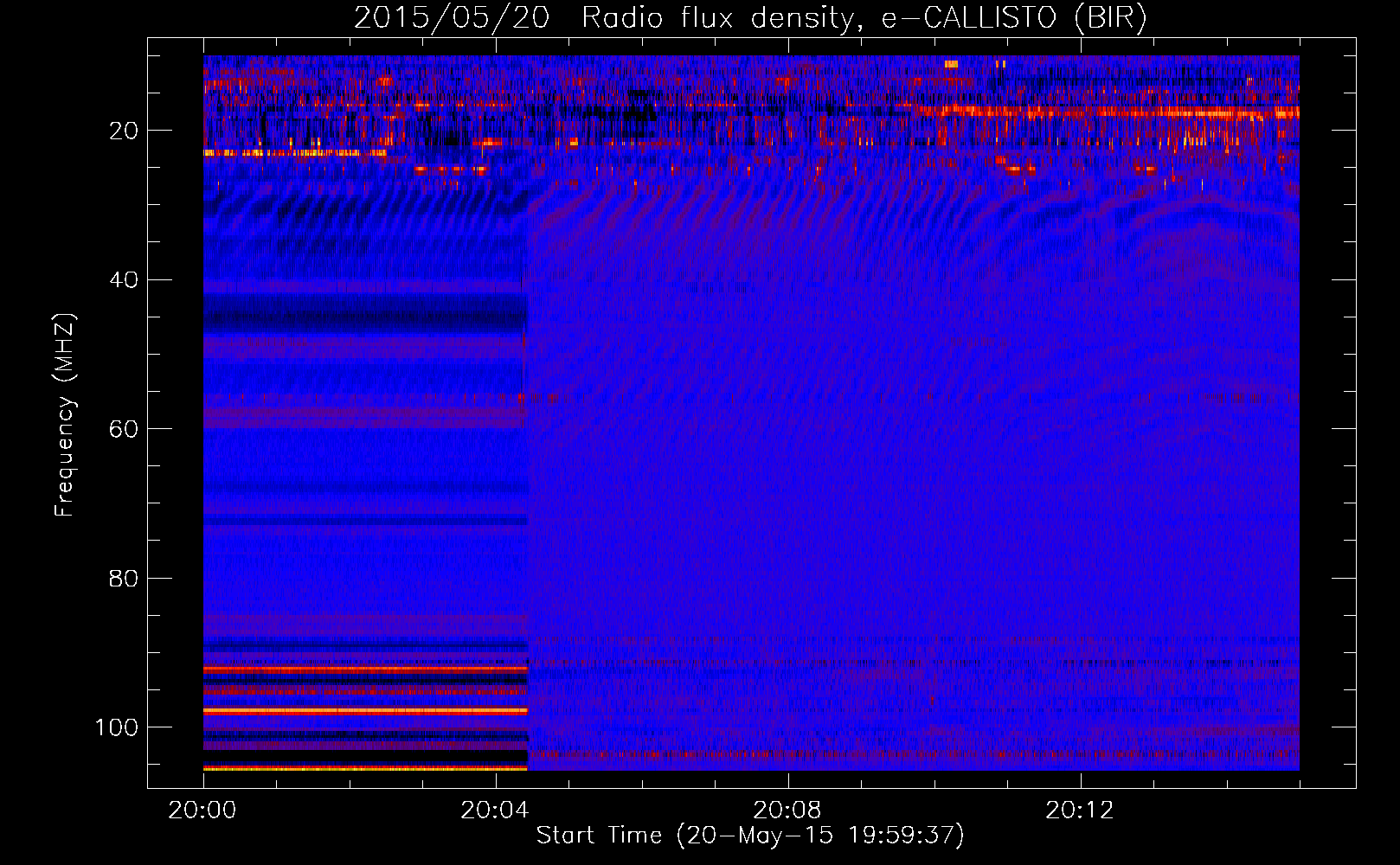Click the 20:00 time tick label
This screenshot has width=1400, height=865.
click(202, 811)
